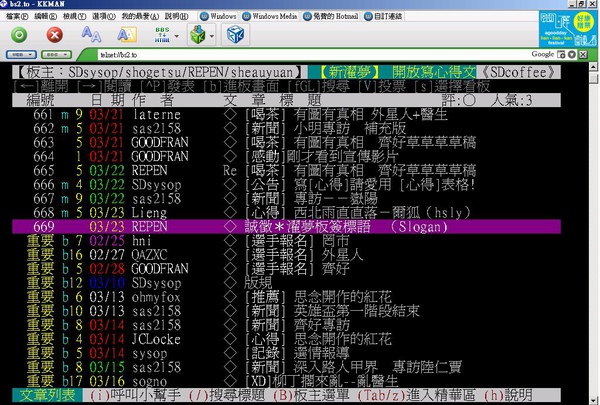Click the 免費的 Hotmail link bookmark
This screenshot has width=600, height=405.
(331, 16)
